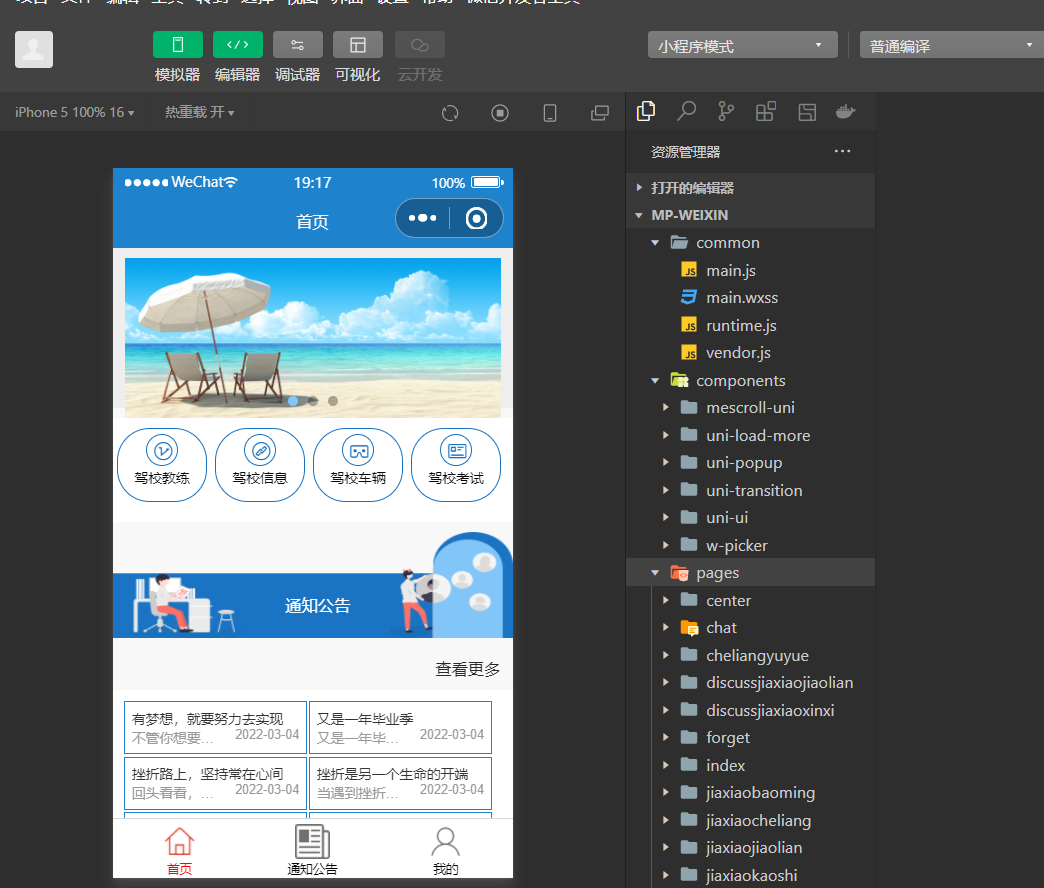
Task: Recompile the project with the refresh icon
Action: tap(449, 112)
